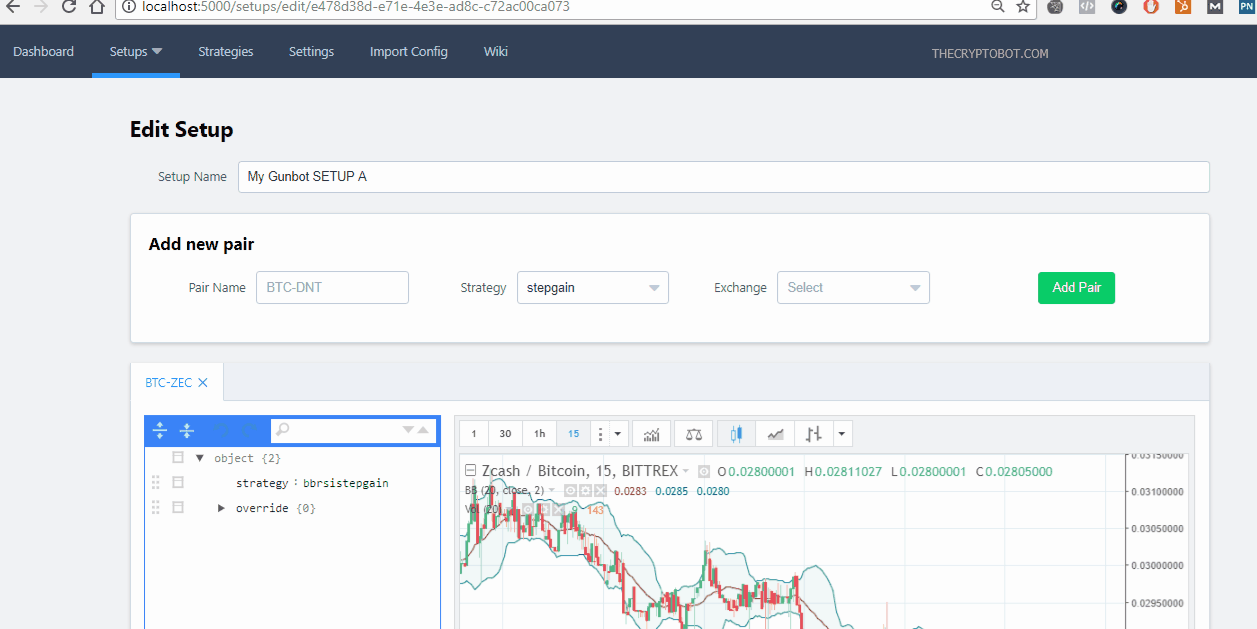Open the chart indicators menu

coord(652,434)
